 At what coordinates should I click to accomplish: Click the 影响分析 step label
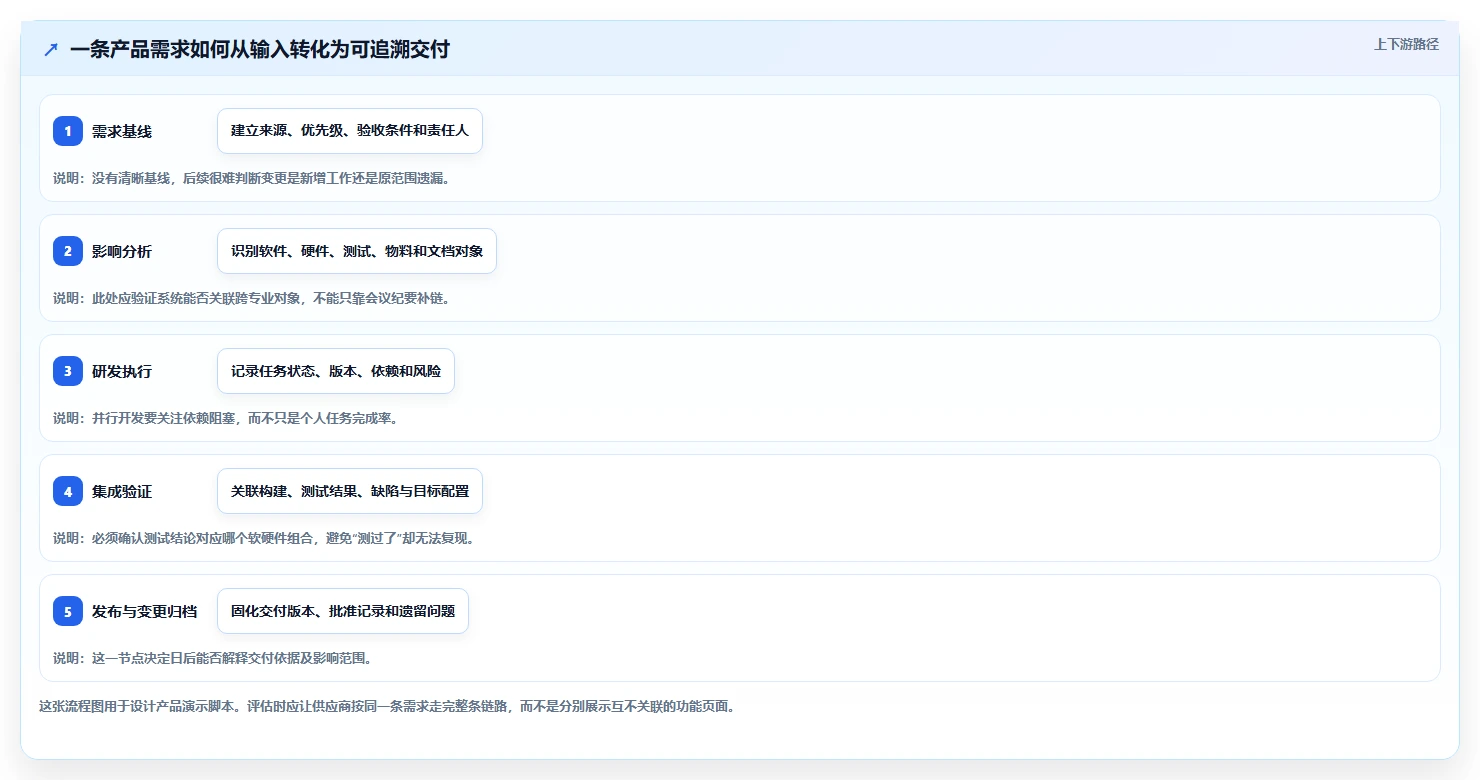tap(122, 251)
